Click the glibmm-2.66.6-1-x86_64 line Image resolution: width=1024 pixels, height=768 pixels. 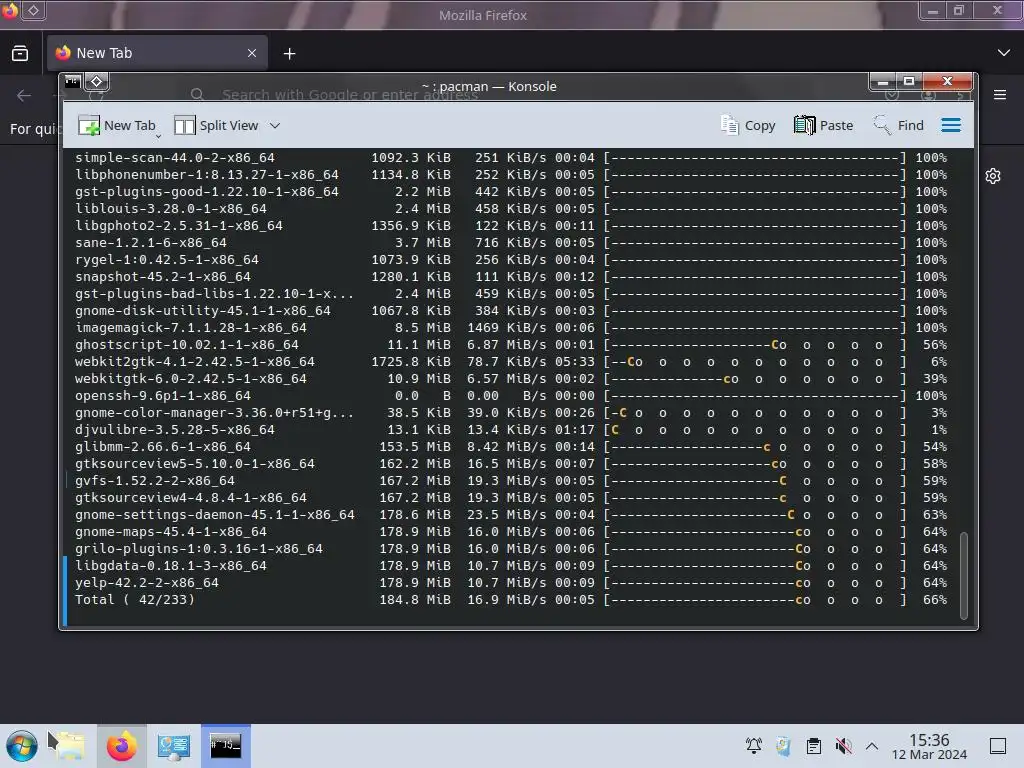click(x=511, y=447)
